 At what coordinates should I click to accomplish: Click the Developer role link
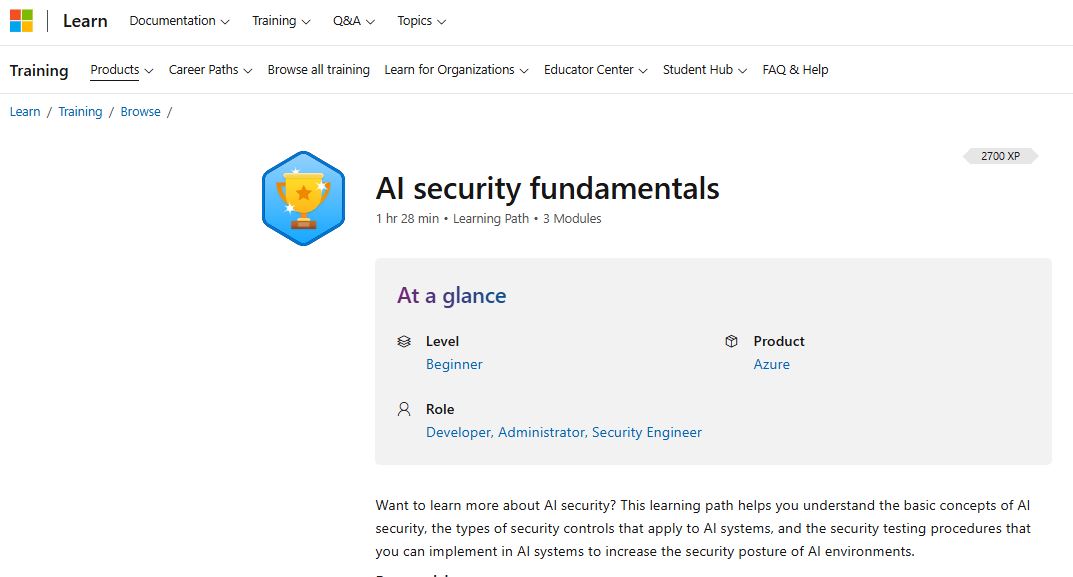pyautogui.click(x=456, y=432)
